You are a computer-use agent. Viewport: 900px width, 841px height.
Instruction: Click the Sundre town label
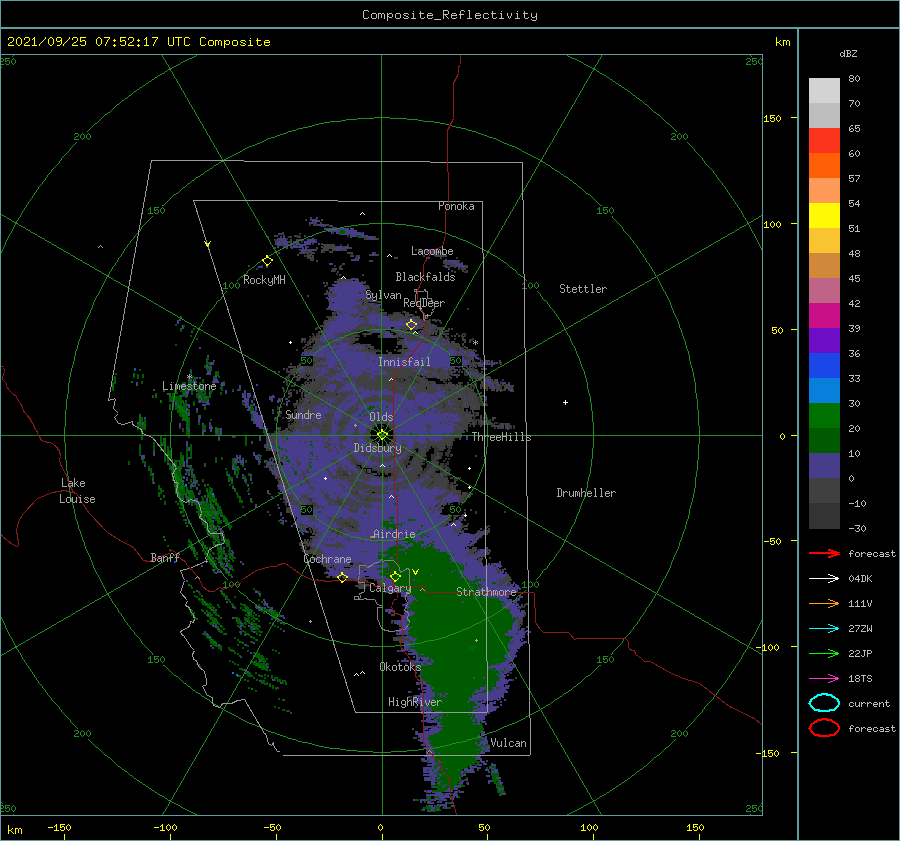(x=303, y=414)
